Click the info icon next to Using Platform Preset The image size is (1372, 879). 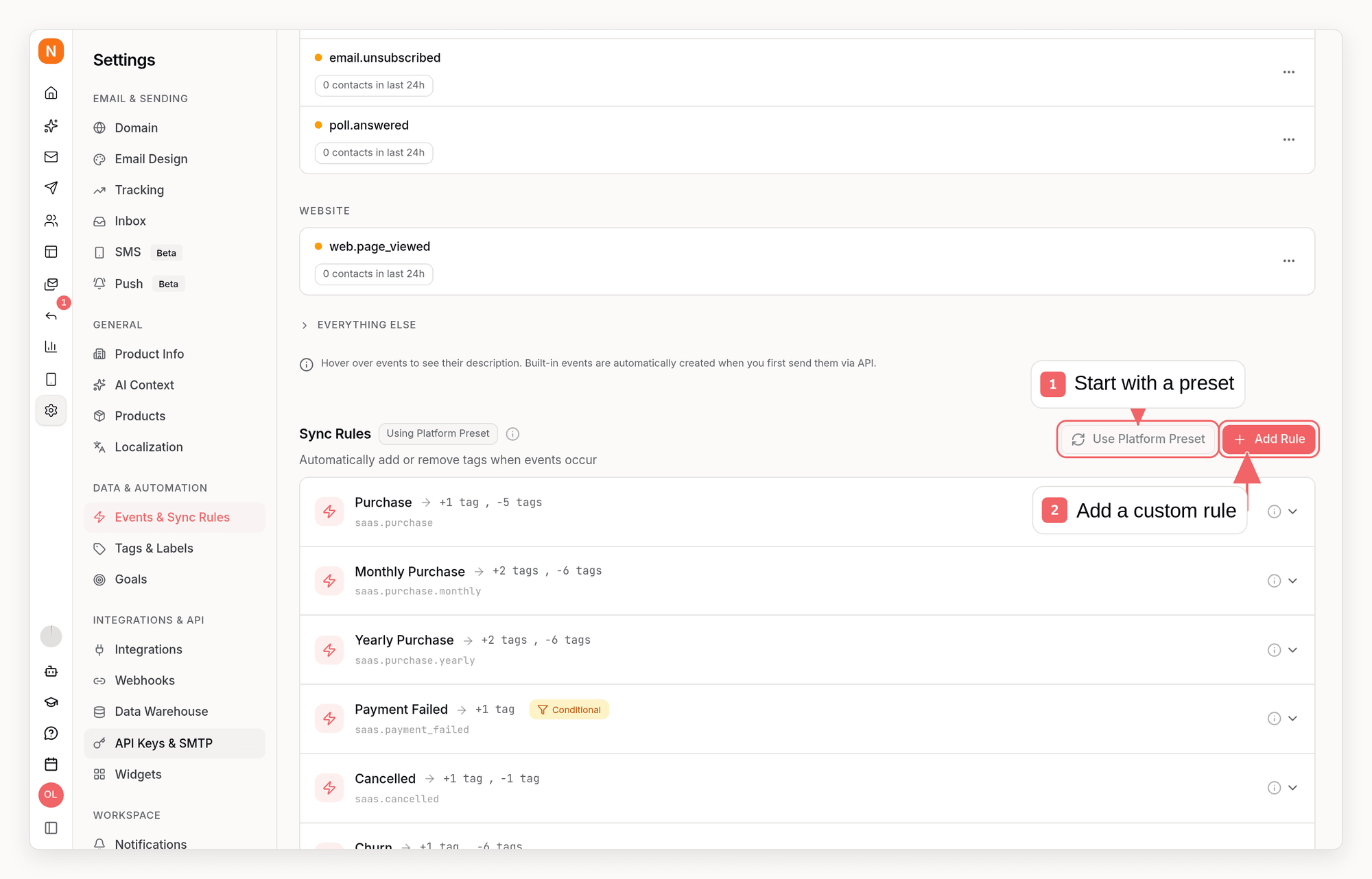click(512, 434)
